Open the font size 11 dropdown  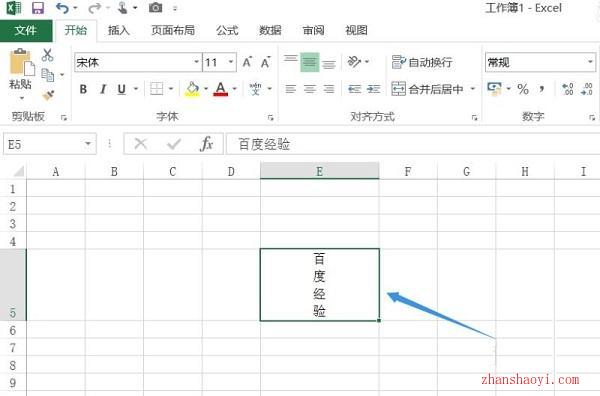[x=231, y=62]
